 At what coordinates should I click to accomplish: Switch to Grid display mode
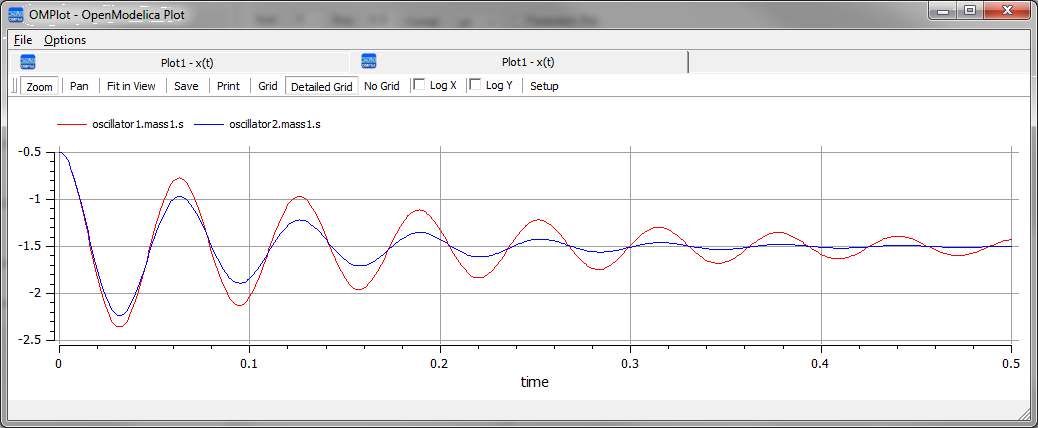pos(268,86)
